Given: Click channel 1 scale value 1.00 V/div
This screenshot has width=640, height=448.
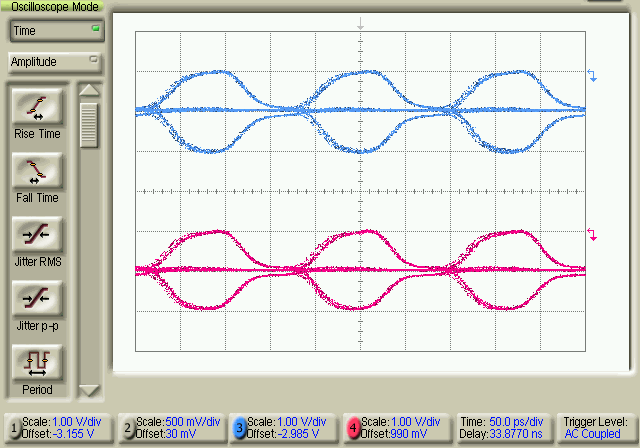Looking at the screenshot, I should [x=77, y=421].
